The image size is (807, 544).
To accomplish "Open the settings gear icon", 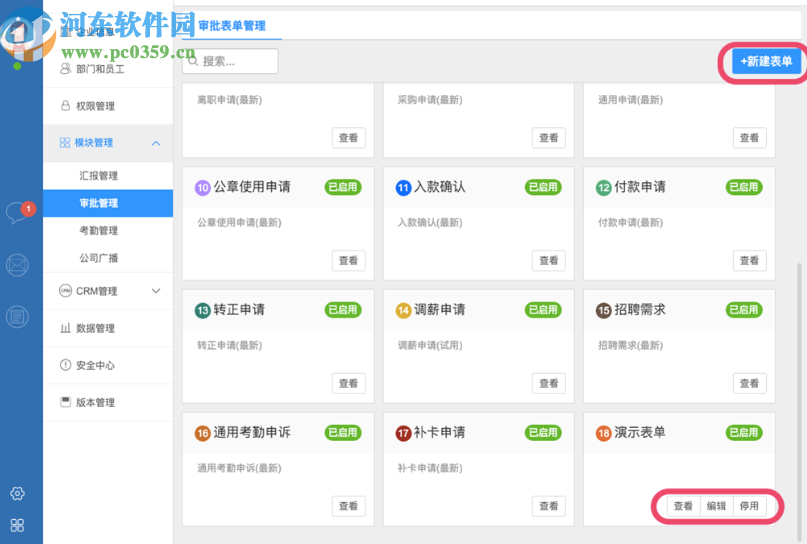I will [x=17, y=493].
